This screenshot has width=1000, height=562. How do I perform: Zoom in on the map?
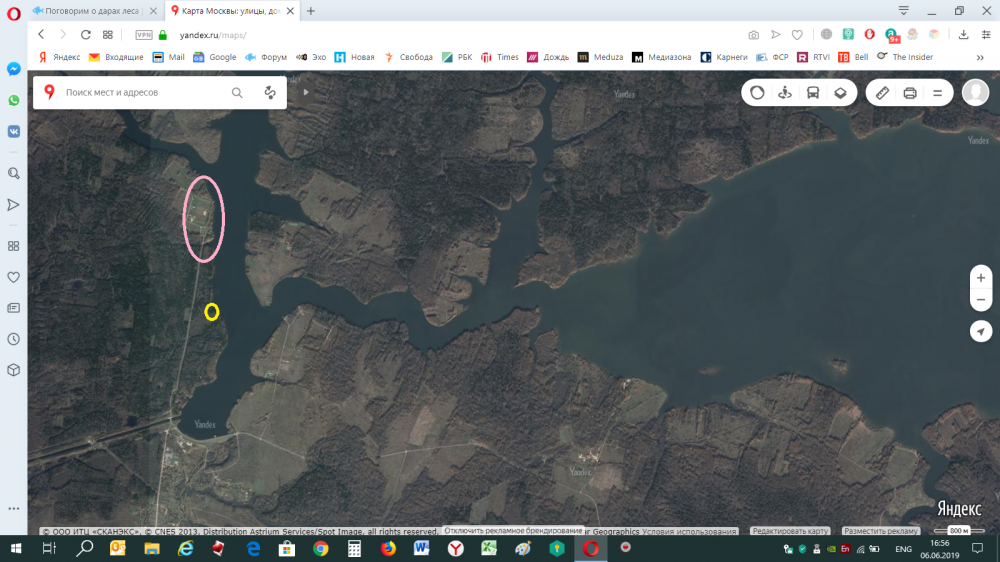[x=981, y=278]
